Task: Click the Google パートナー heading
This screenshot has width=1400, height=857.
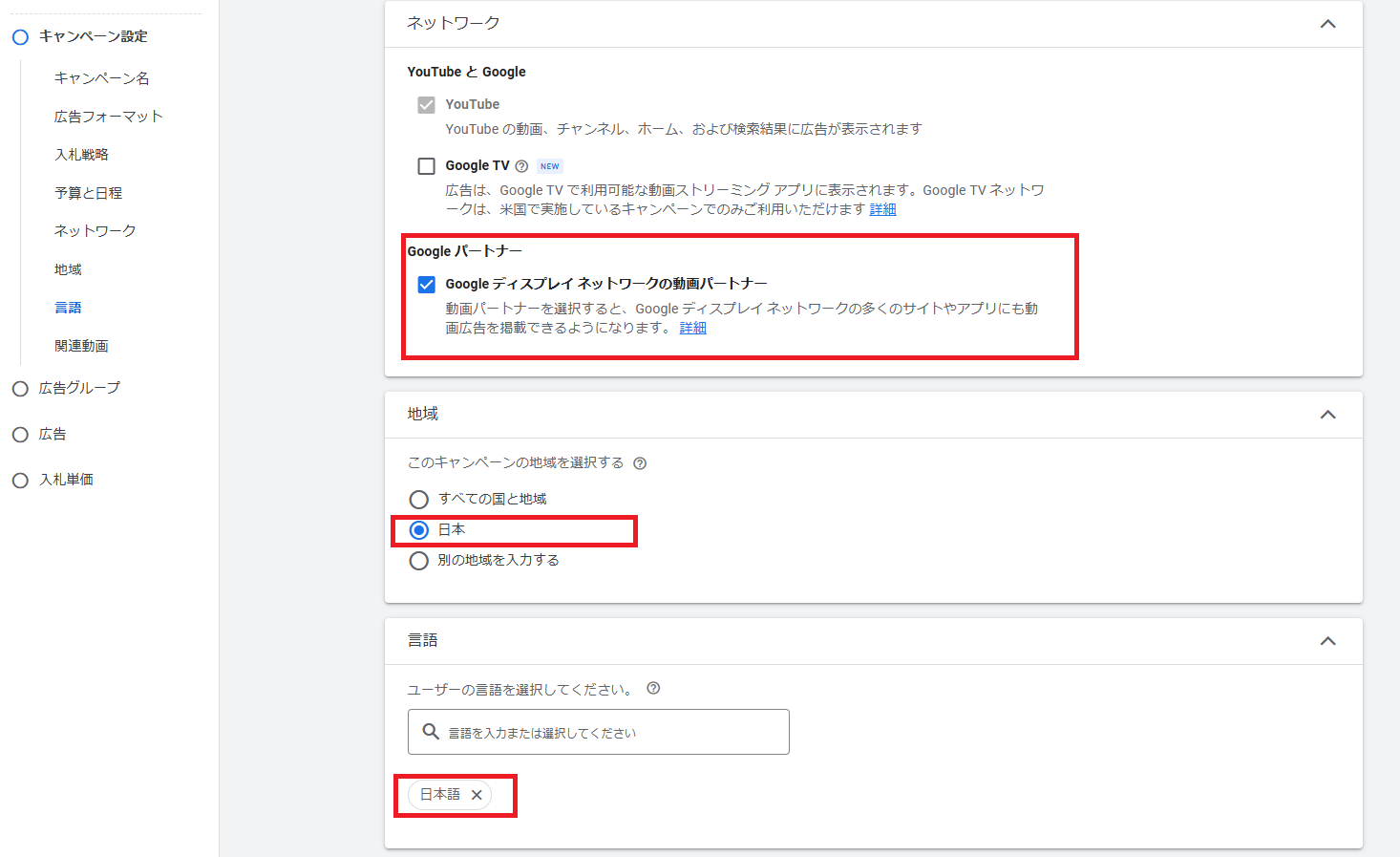Action: [x=464, y=251]
